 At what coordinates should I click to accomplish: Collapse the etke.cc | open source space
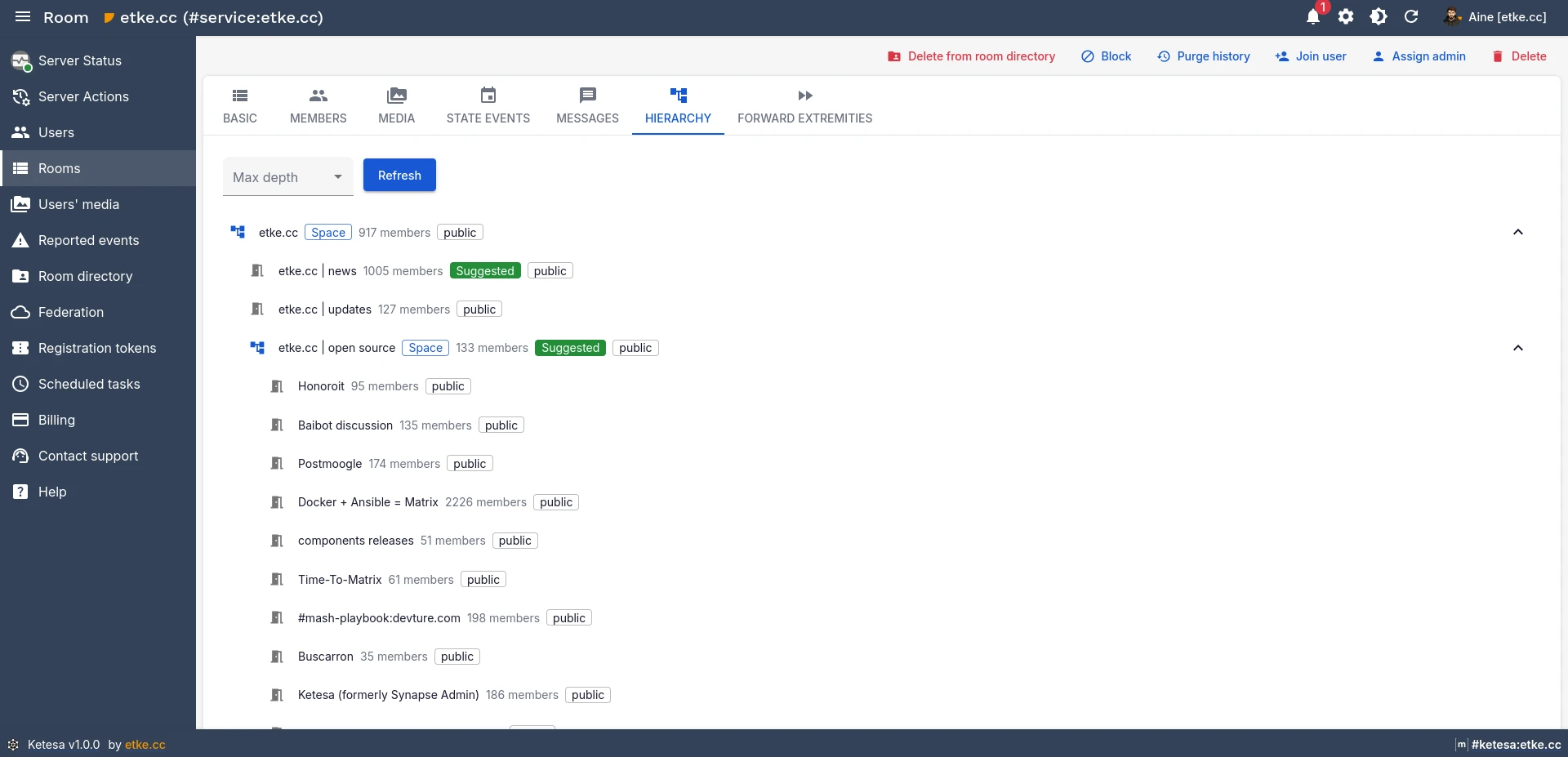(1517, 348)
